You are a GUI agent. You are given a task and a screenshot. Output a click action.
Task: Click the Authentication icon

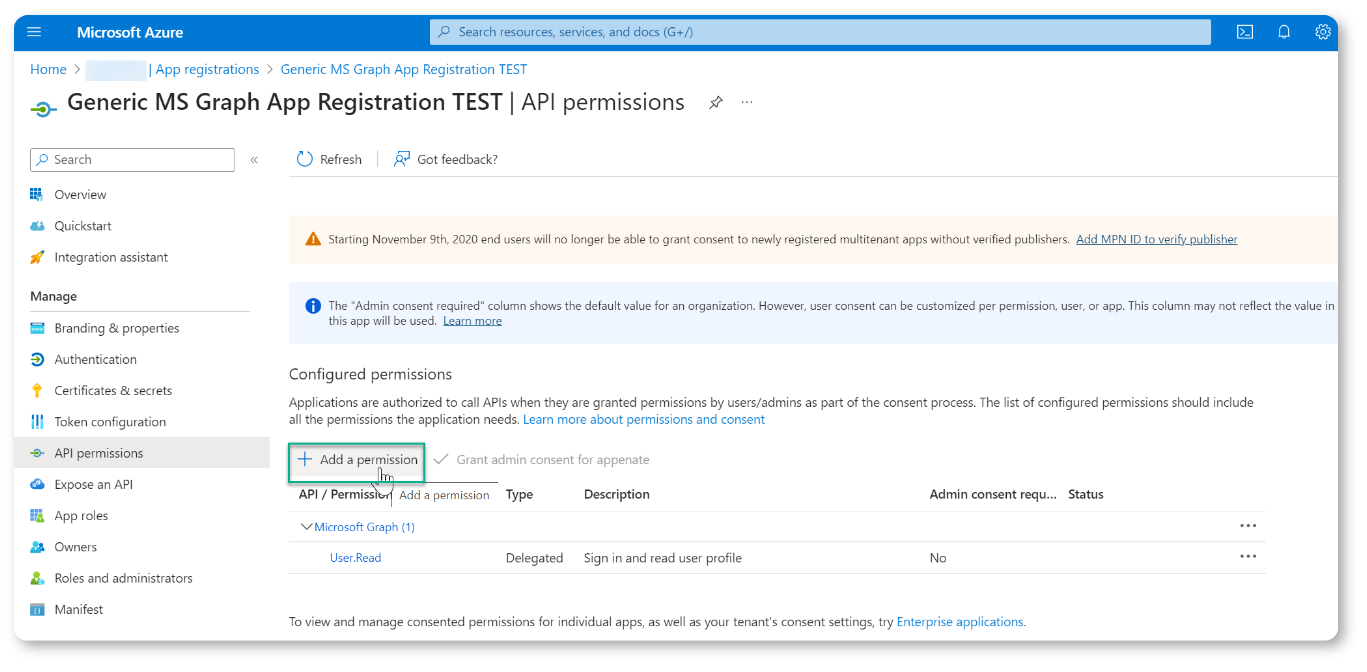click(37, 359)
